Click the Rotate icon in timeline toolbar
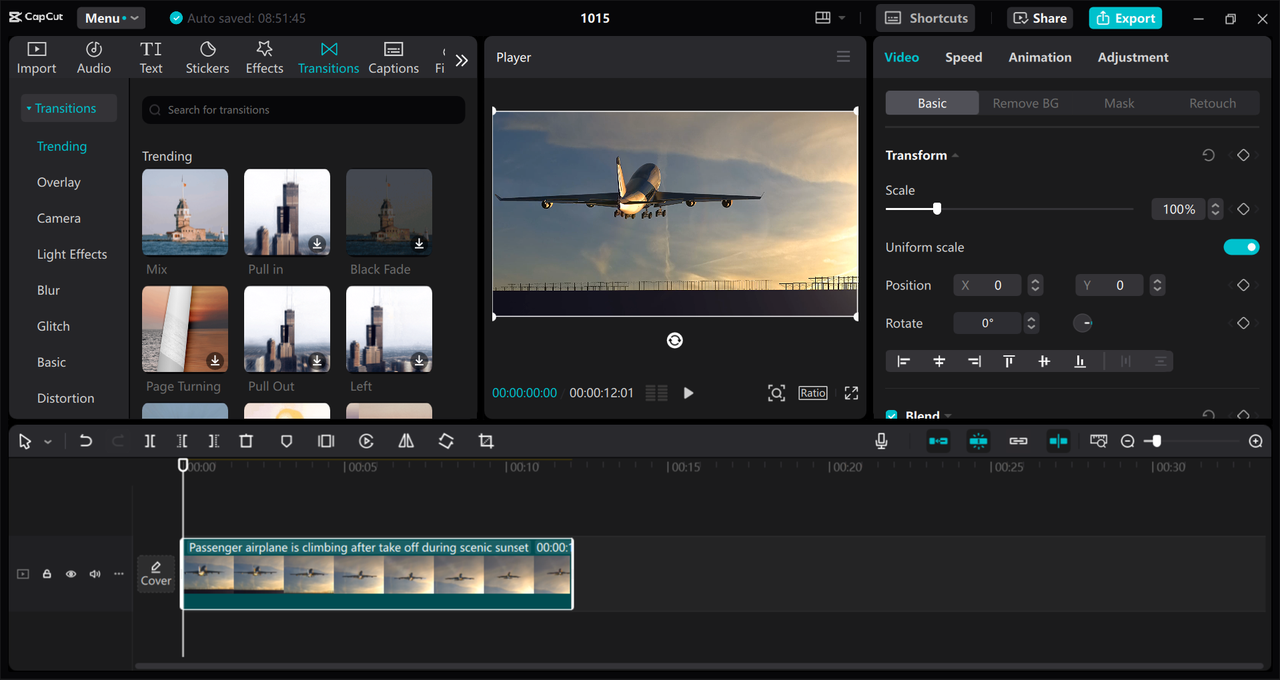The height and width of the screenshot is (680, 1280). pos(446,441)
